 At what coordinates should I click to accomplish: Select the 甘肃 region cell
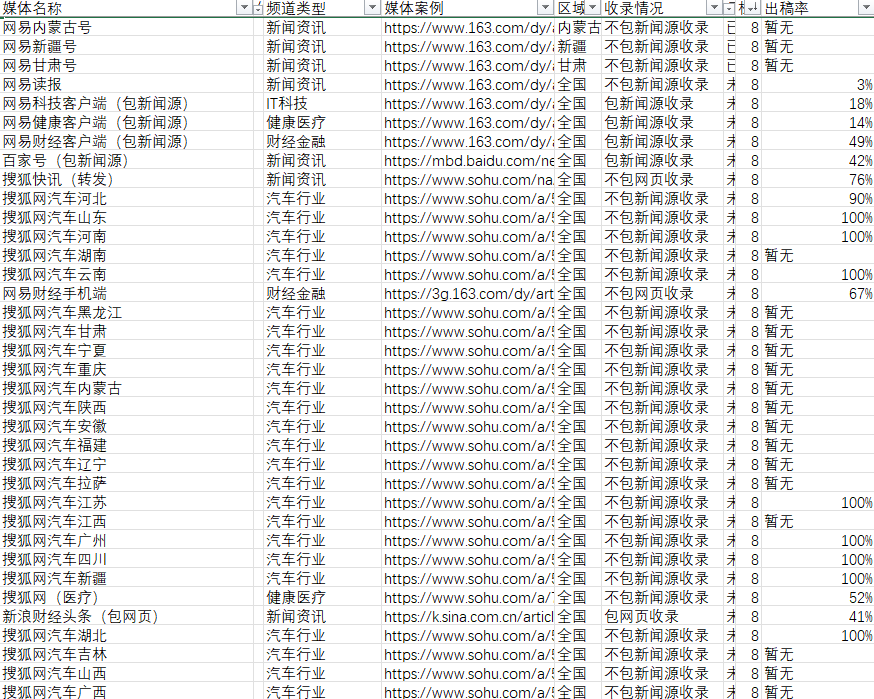(x=579, y=65)
